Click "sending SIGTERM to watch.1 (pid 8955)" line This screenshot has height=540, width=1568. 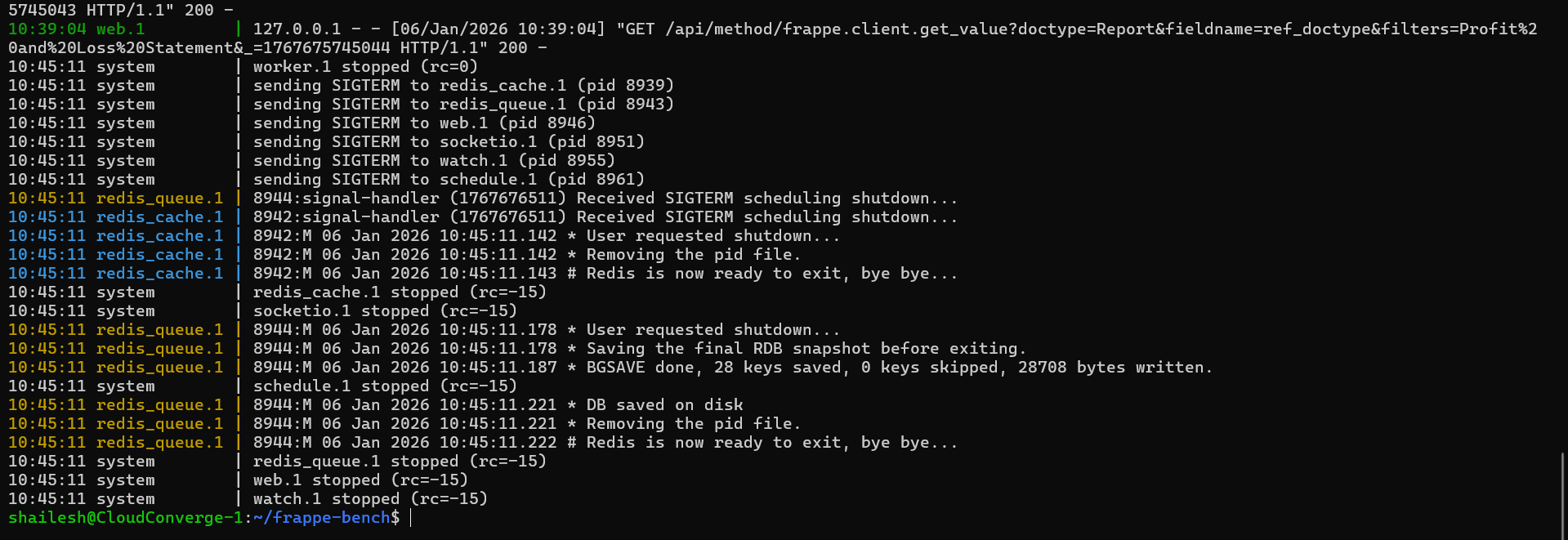point(434,161)
